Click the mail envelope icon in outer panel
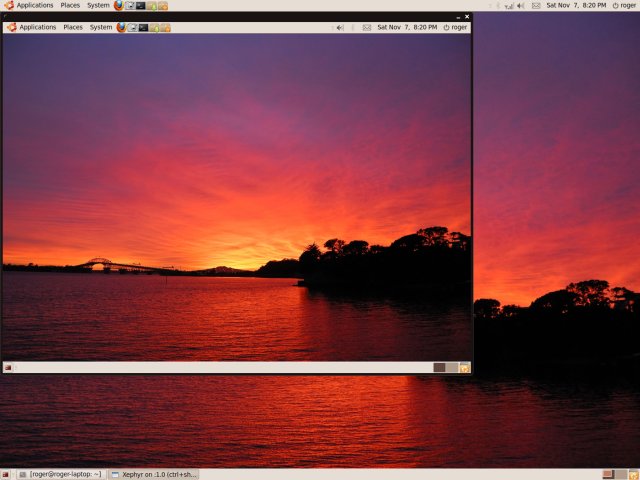640x480 pixels. click(x=535, y=5)
